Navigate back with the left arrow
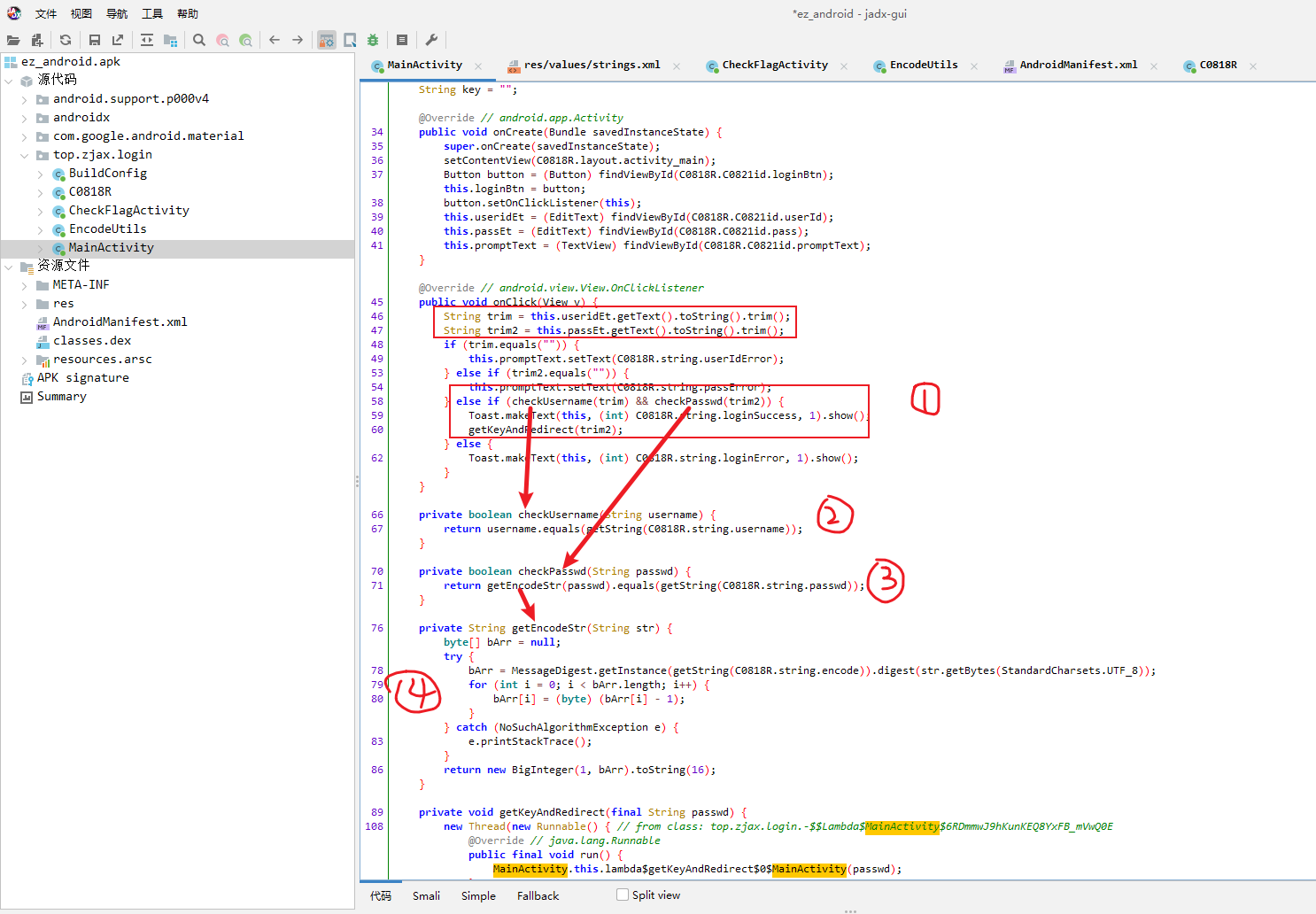Viewport: 1316px width, 914px height. (x=275, y=40)
